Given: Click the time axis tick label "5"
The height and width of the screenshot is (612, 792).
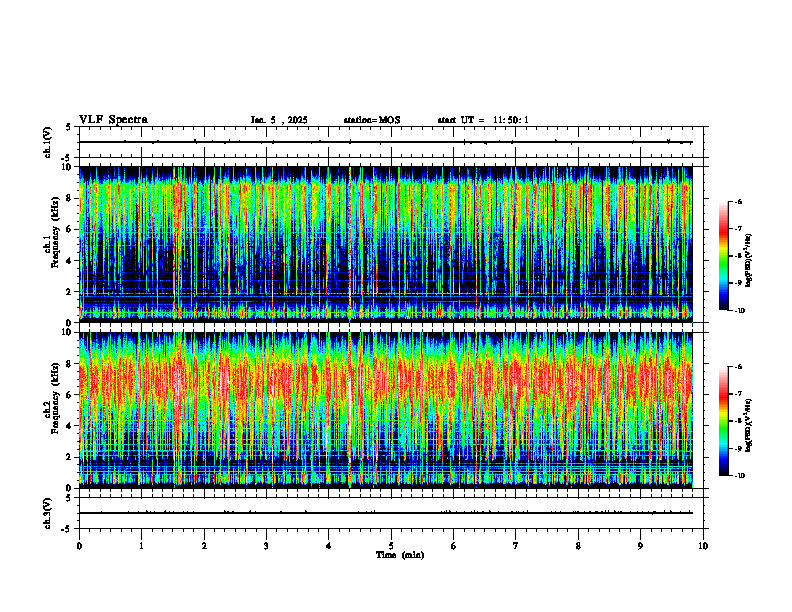Looking at the screenshot, I should tap(391, 546).
